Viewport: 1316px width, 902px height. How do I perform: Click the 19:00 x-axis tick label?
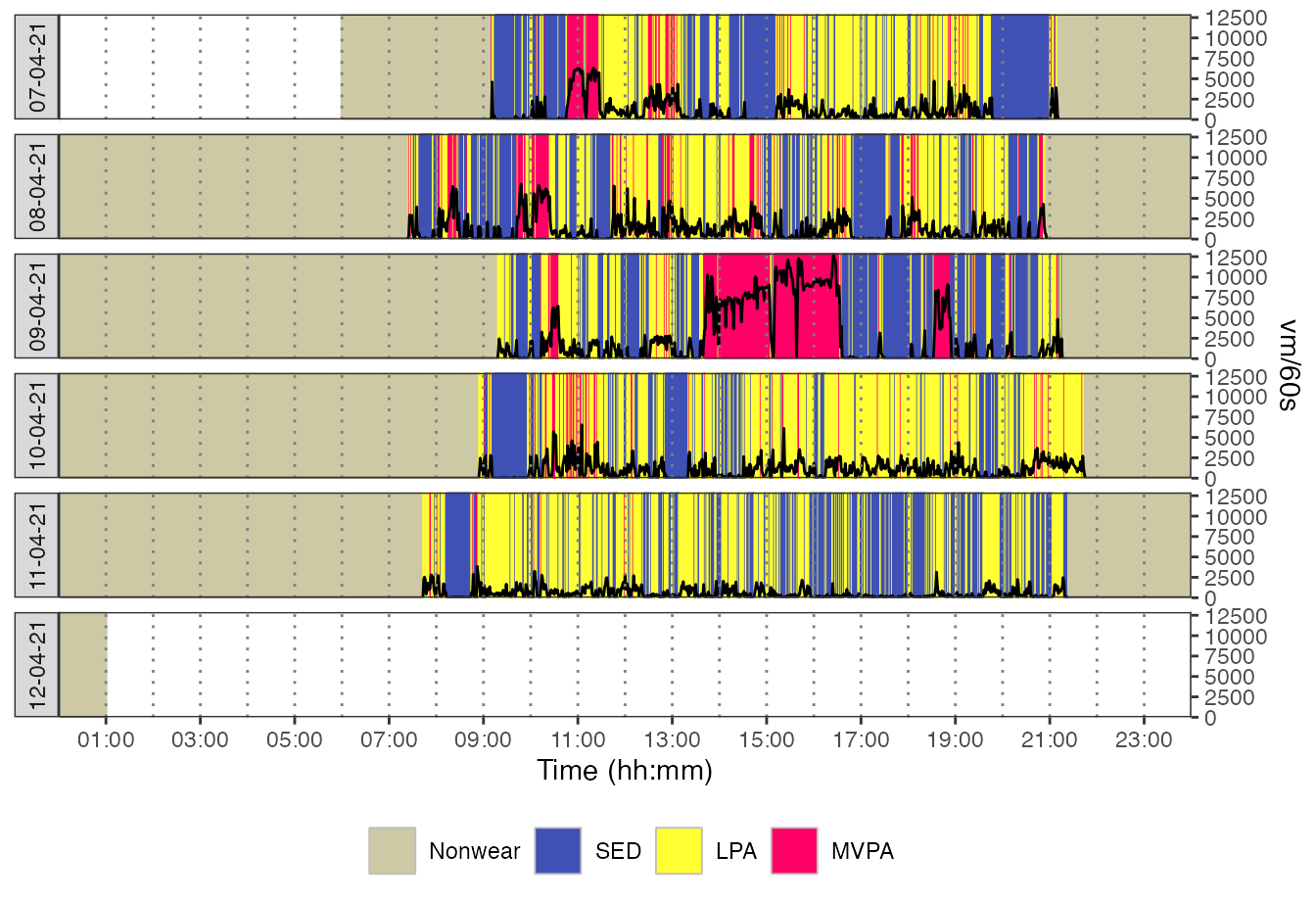pyautogui.click(x=955, y=739)
